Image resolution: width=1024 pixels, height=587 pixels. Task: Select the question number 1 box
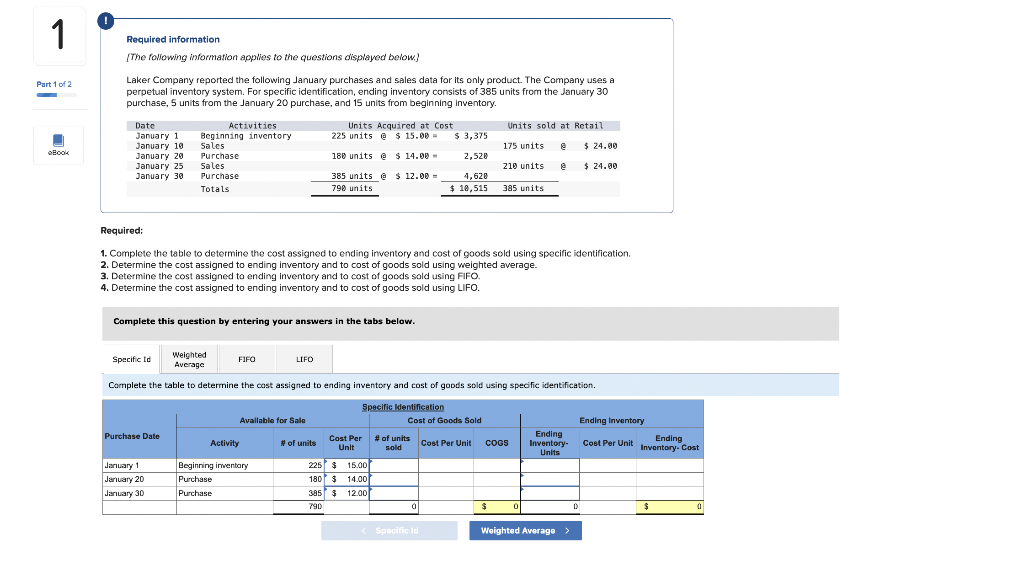click(59, 36)
